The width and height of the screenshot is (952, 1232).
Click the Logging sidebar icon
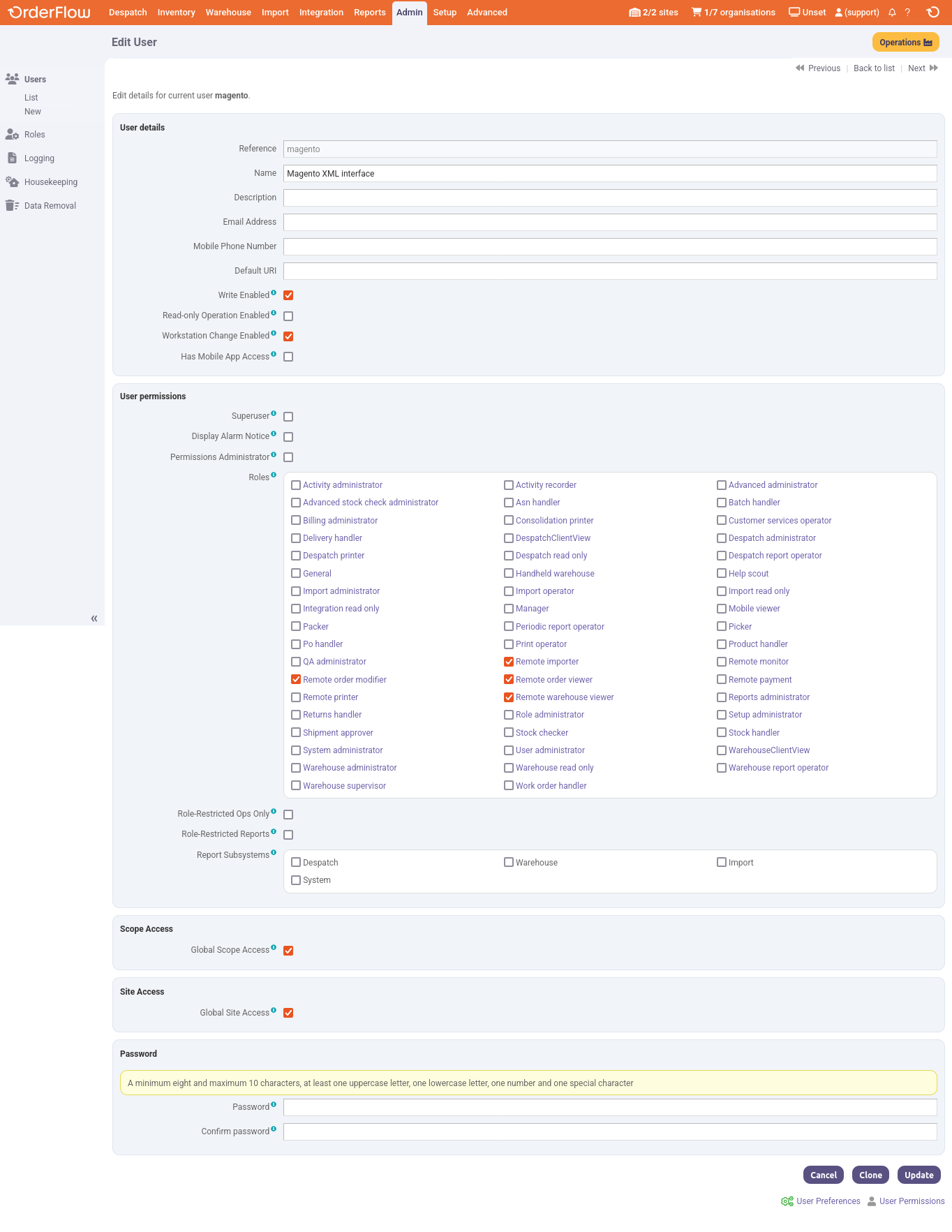click(x=12, y=158)
